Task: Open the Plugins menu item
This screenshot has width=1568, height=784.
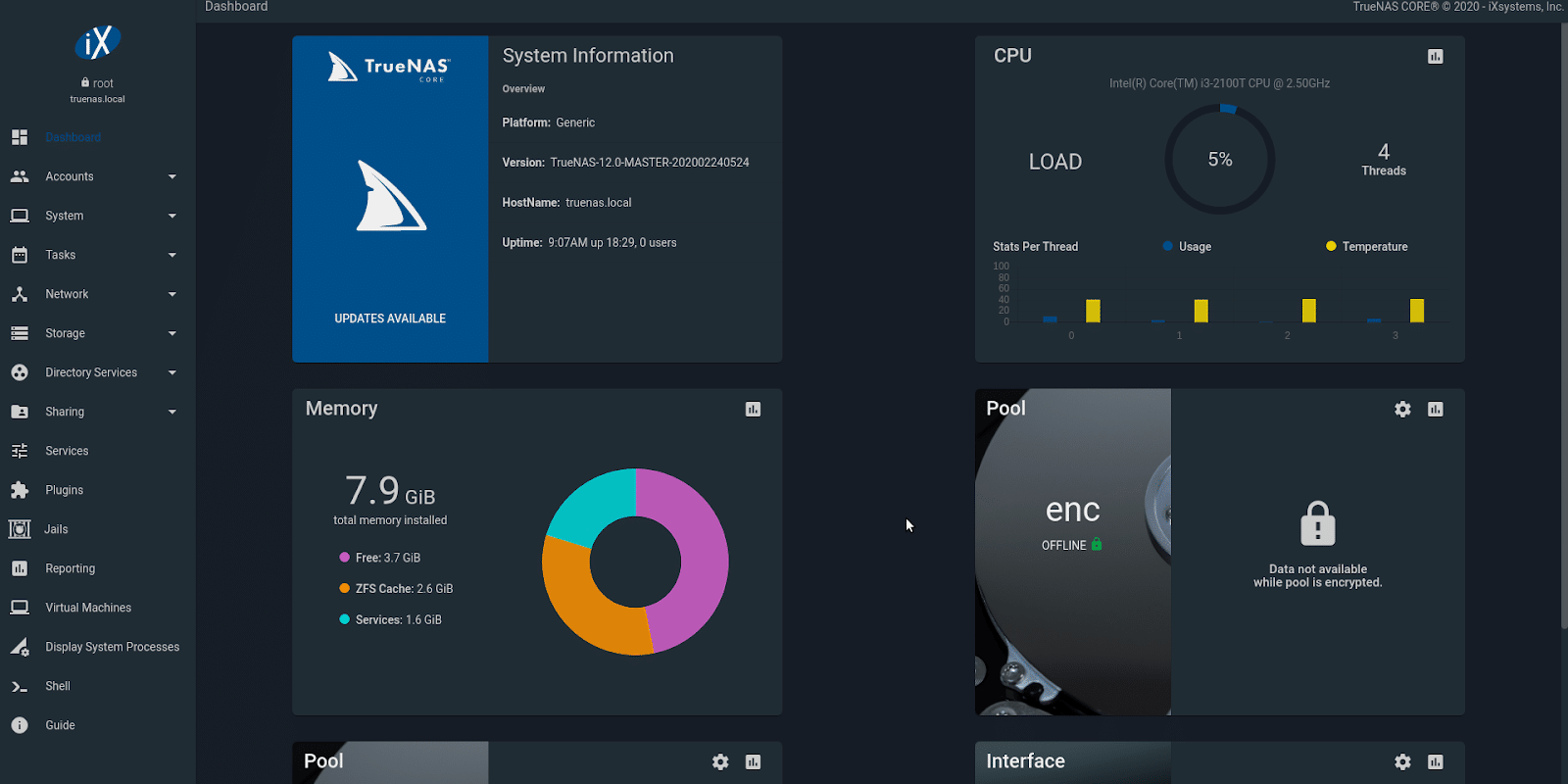Action: pos(98,490)
